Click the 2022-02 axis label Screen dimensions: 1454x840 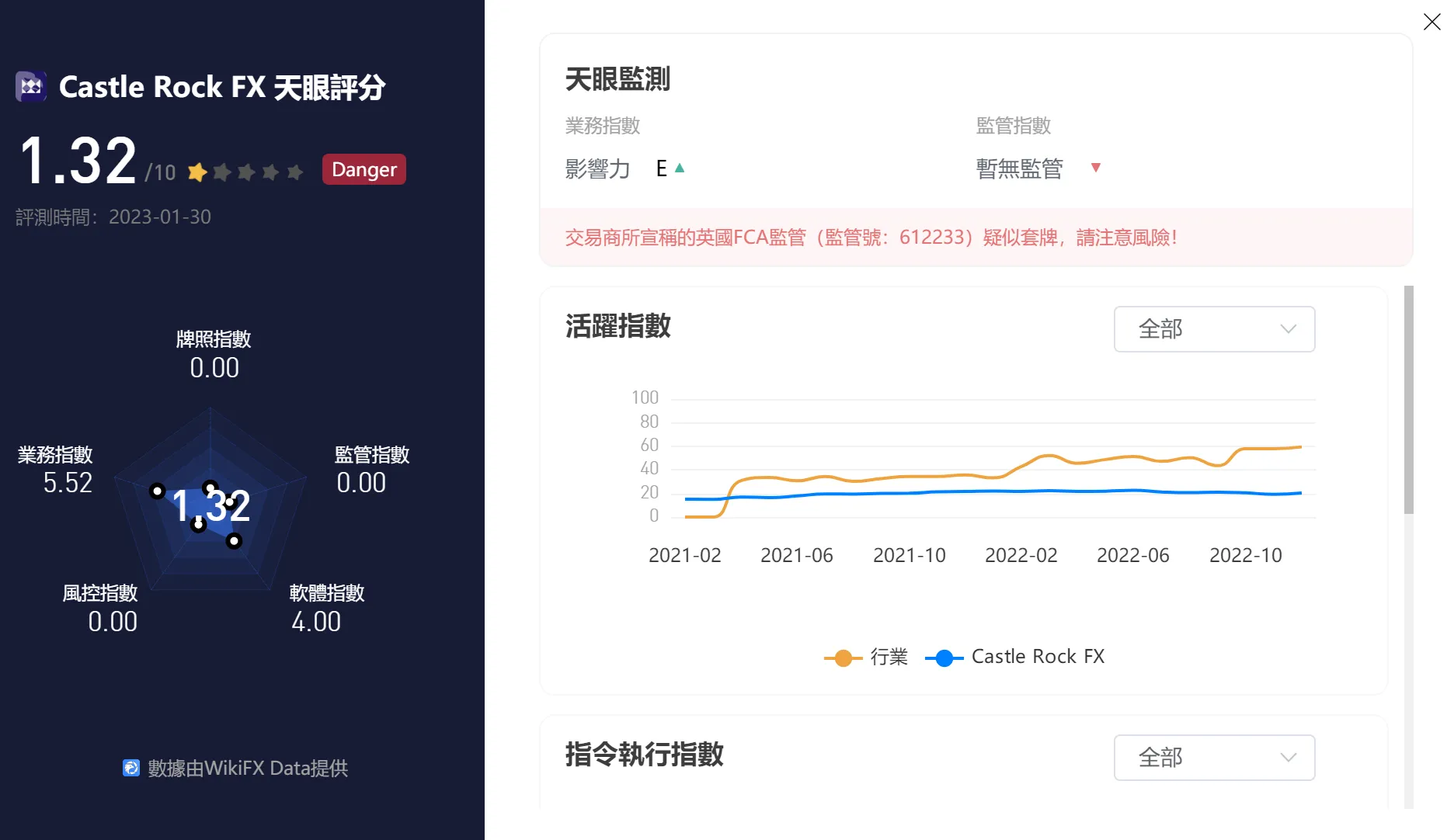[x=1021, y=555]
